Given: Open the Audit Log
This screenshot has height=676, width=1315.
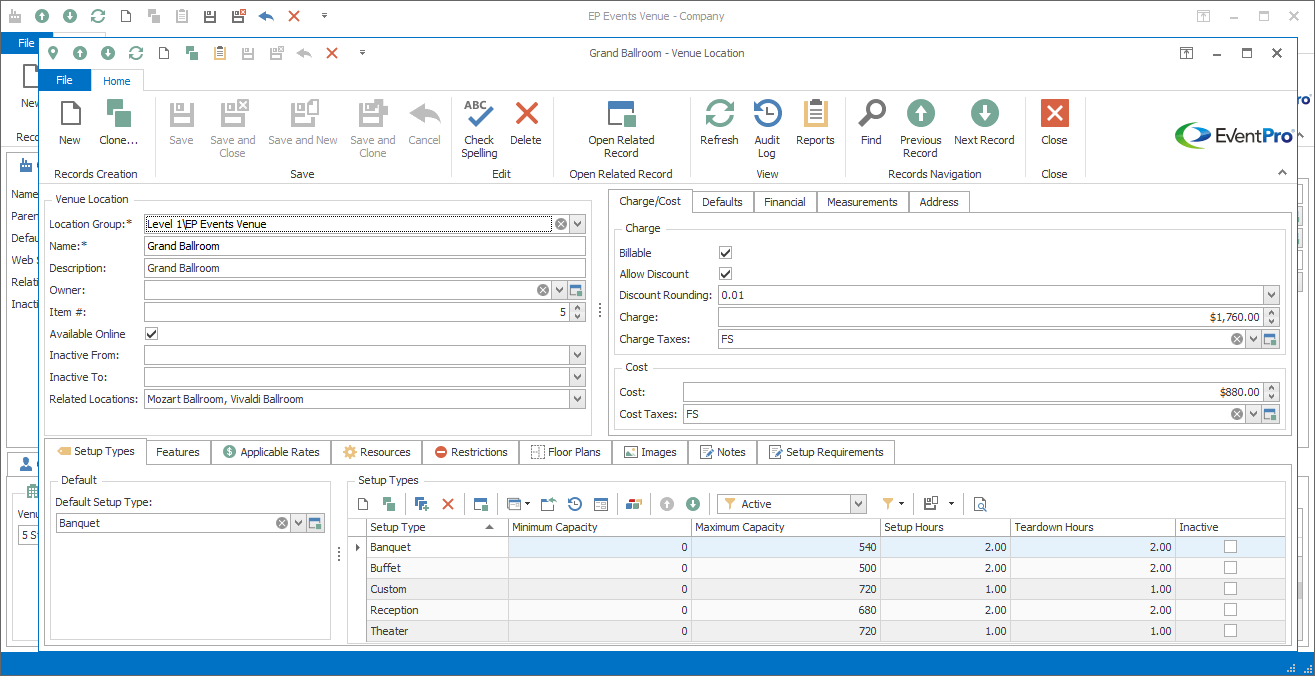Looking at the screenshot, I should (767, 129).
